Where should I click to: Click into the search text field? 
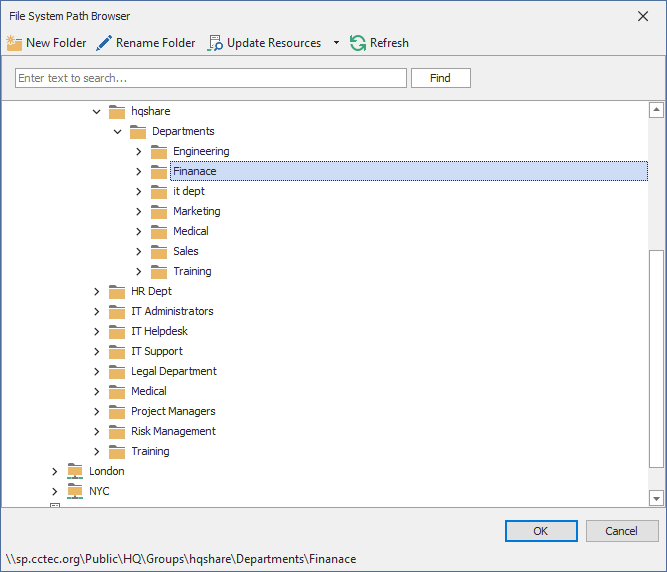[210, 78]
